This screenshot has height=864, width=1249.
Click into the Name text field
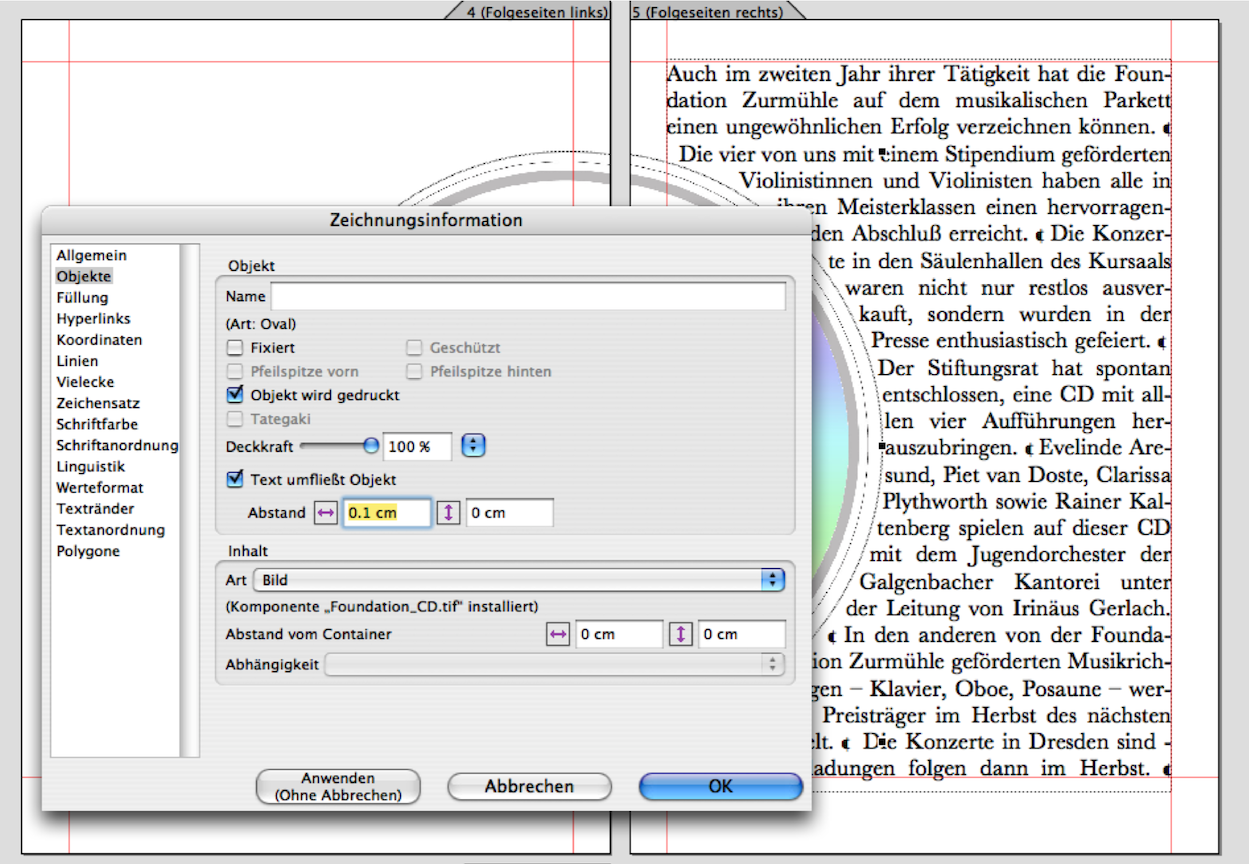click(528, 297)
